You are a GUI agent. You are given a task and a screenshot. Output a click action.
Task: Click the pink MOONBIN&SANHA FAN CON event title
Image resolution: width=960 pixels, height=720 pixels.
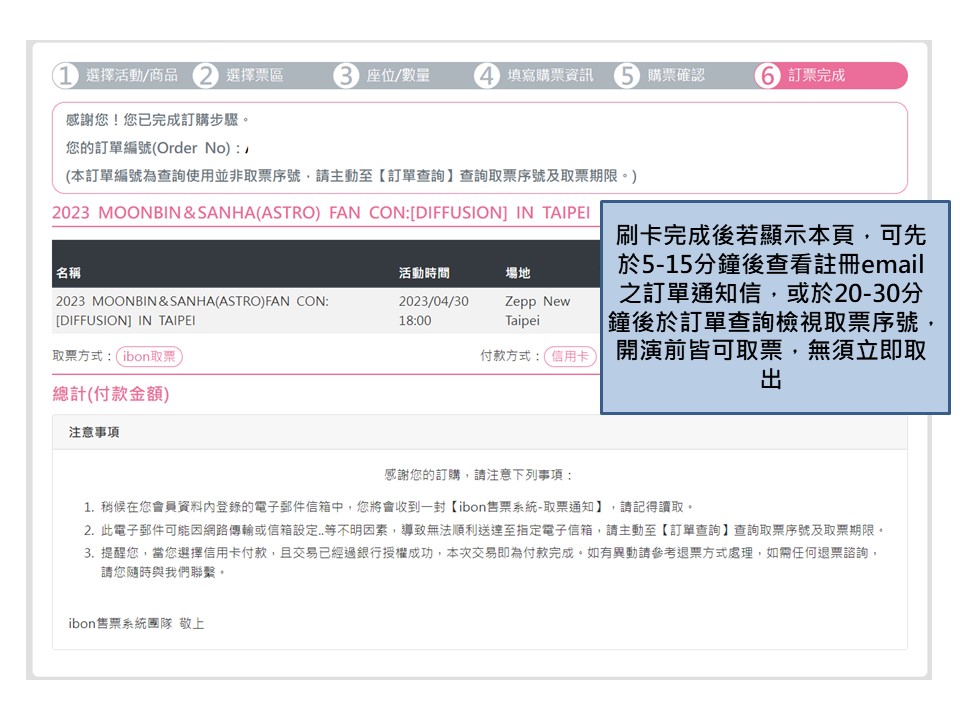(321, 213)
